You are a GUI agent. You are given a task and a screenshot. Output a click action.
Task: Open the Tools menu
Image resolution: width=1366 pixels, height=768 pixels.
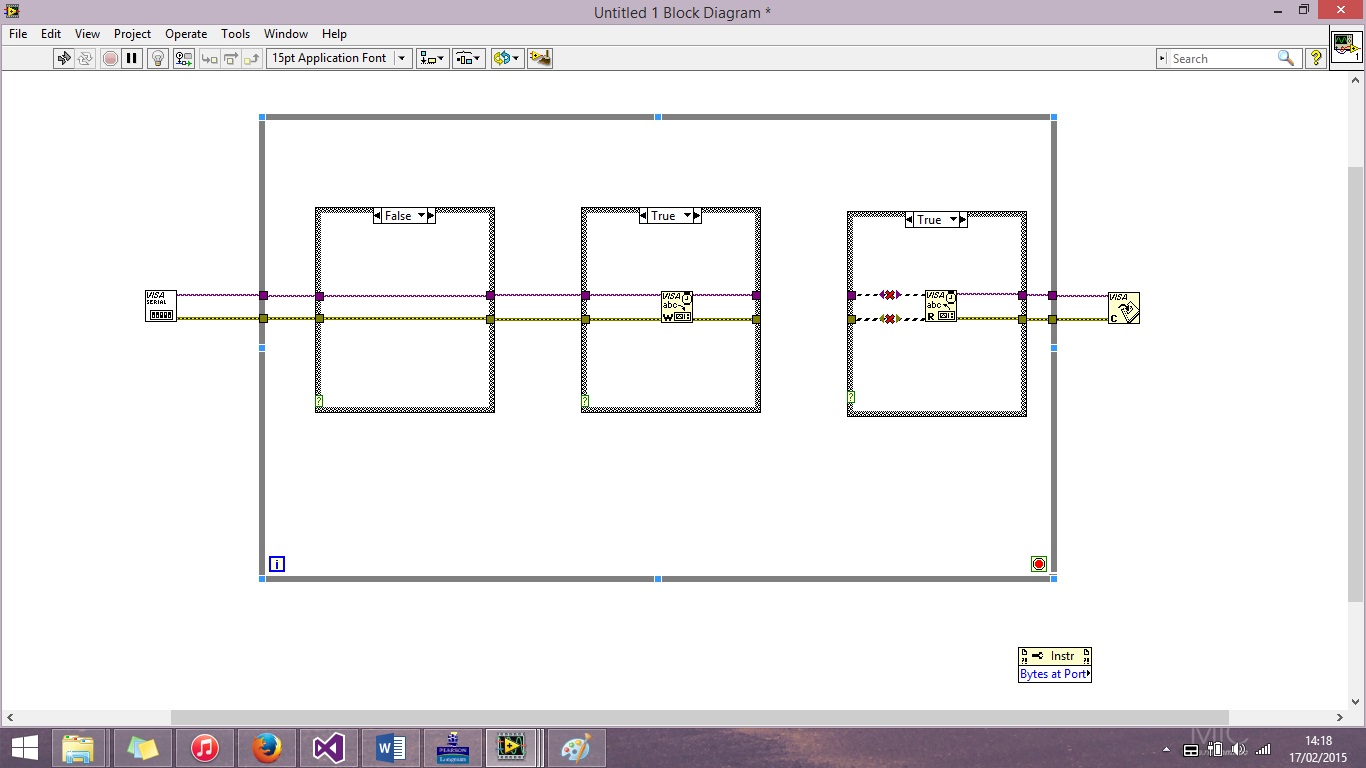click(x=236, y=33)
